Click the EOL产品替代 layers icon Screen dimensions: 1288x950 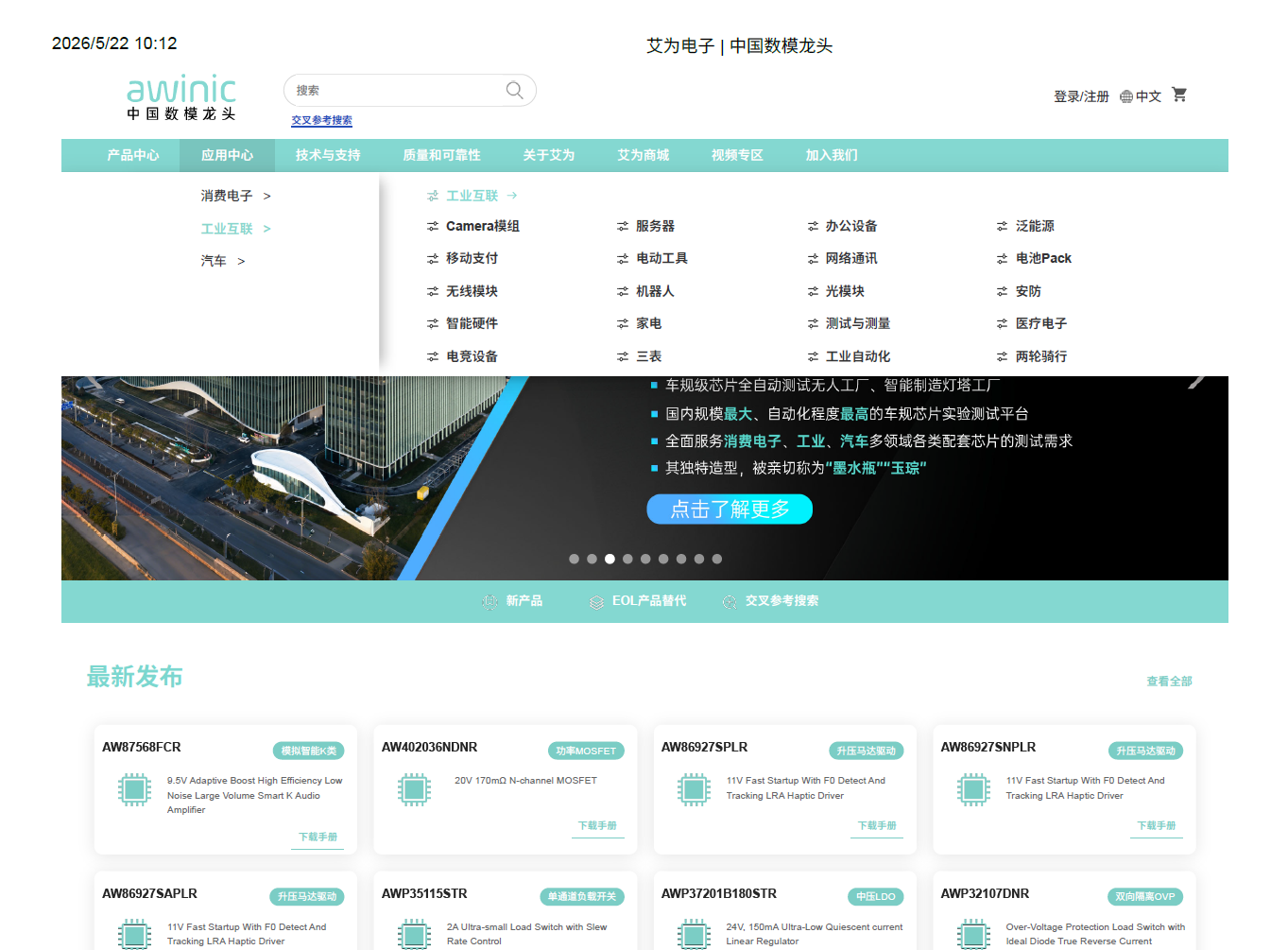(x=596, y=602)
